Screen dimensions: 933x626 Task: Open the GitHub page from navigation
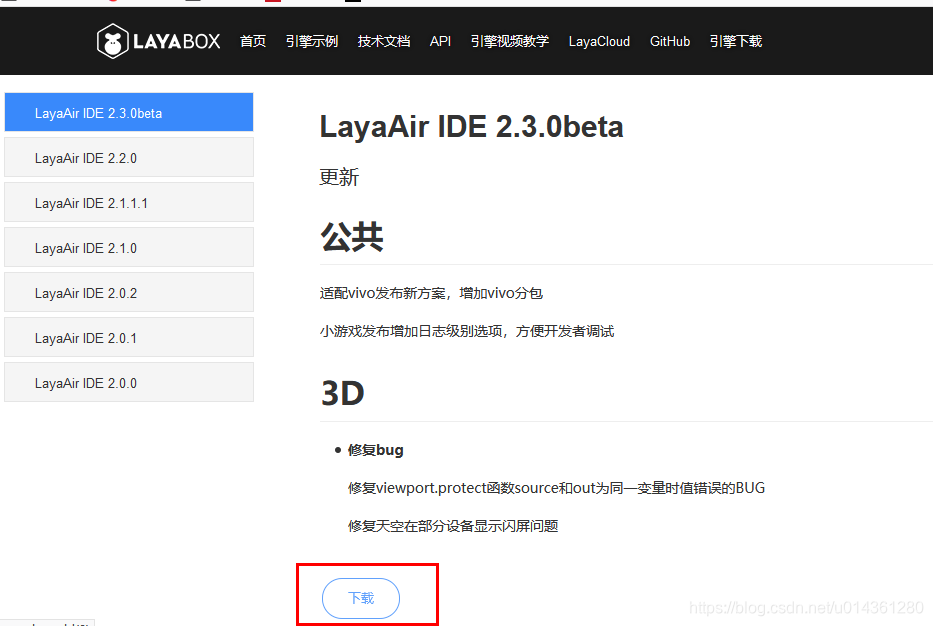click(x=669, y=41)
